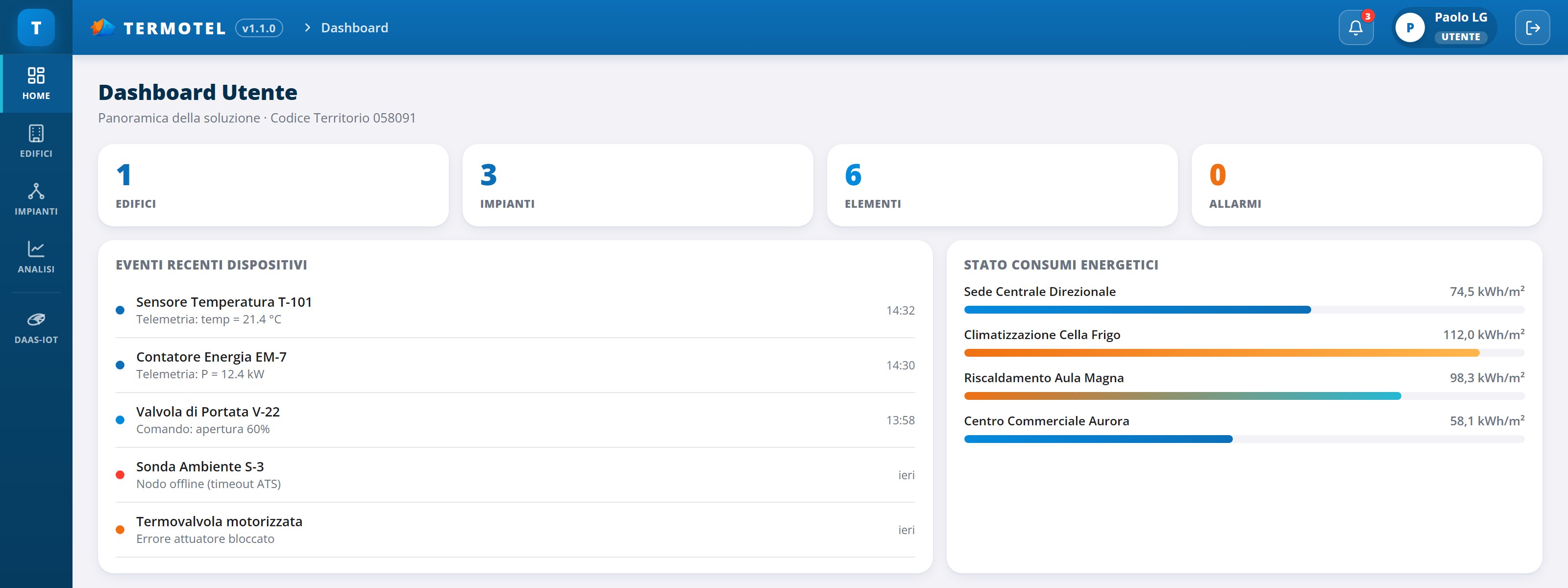Click Nodo offline (timeout ATS) detail
The image size is (1568, 588).
click(208, 484)
